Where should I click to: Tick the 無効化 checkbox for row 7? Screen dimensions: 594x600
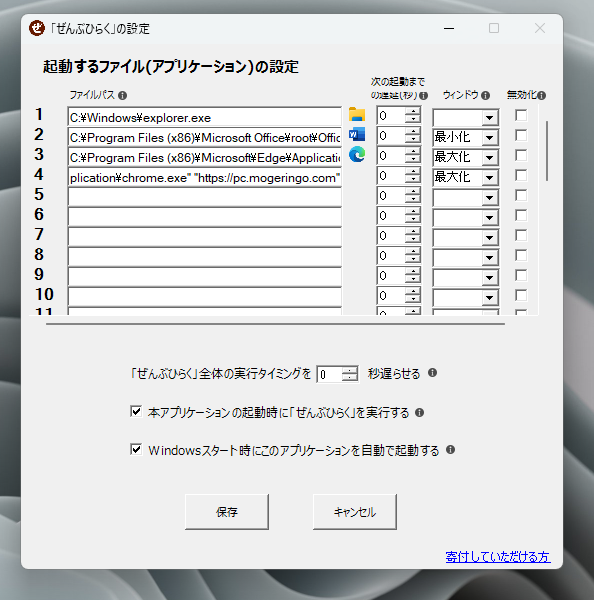(521, 235)
